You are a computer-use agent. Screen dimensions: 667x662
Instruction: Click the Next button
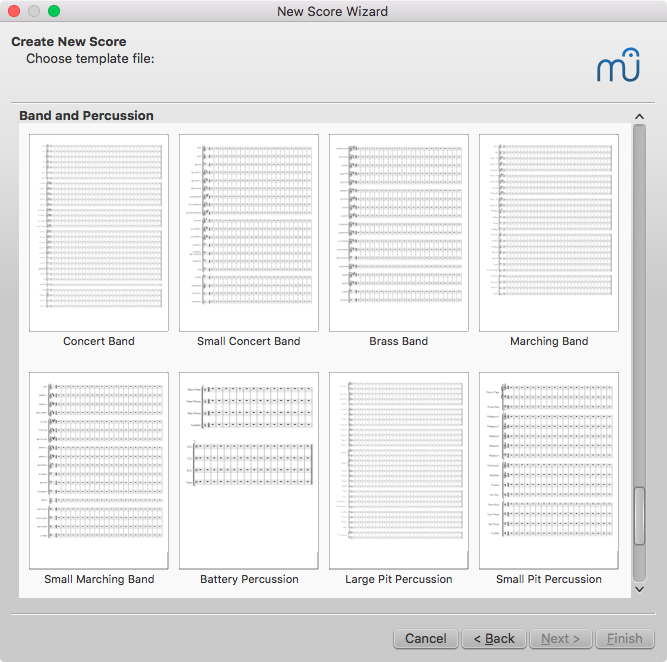pyautogui.click(x=561, y=639)
